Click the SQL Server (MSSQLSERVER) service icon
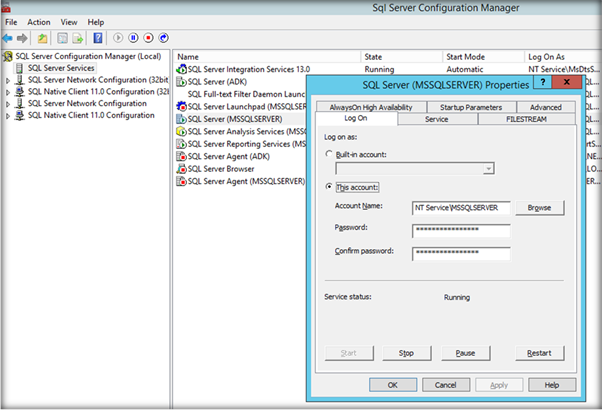The height and width of the screenshot is (410, 602). pyautogui.click(x=181, y=119)
